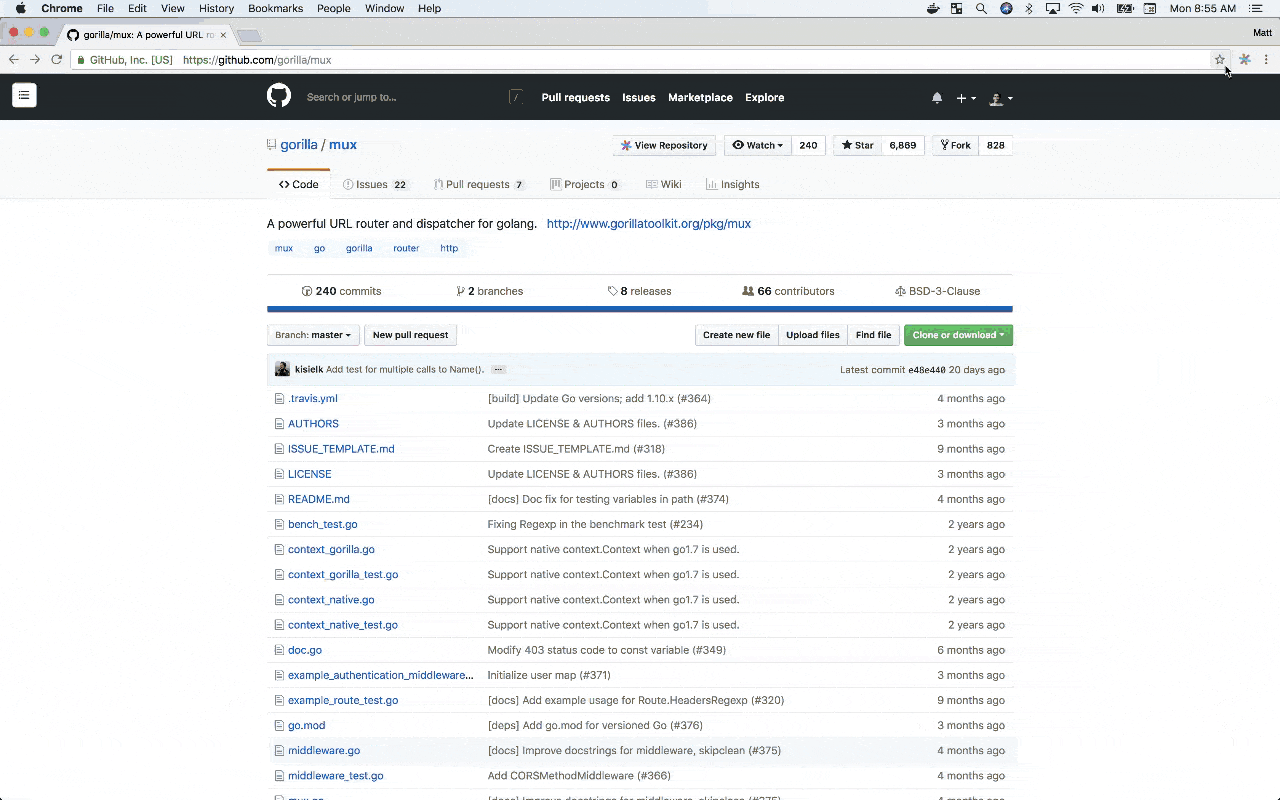Bookmark this page with the star icon
Screen dimensions: 1280x800
[x=1220, y=60]
